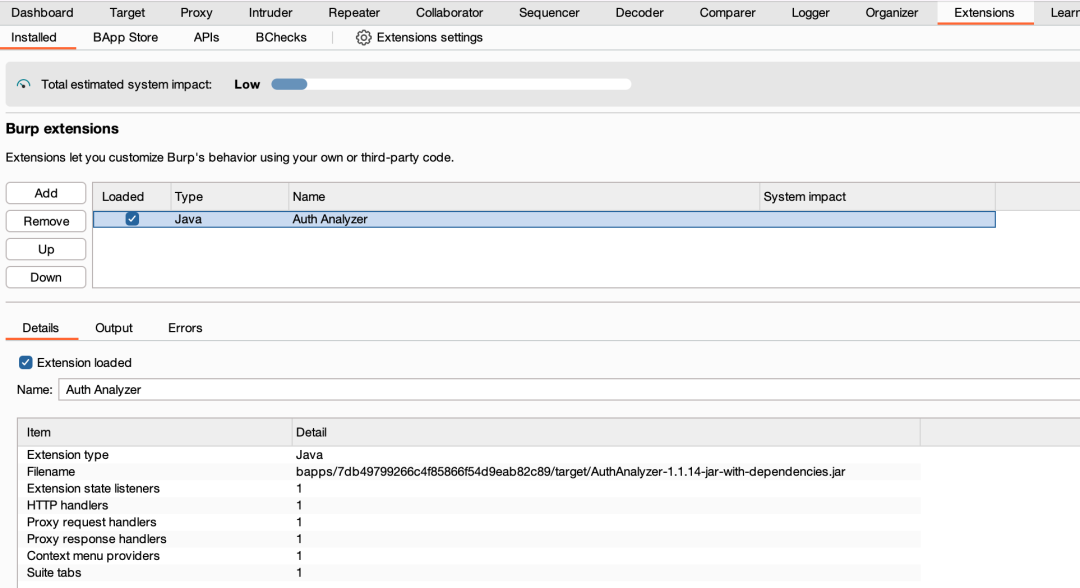Select the Comparer tab

pyautogui.click(x=727, y=13)
